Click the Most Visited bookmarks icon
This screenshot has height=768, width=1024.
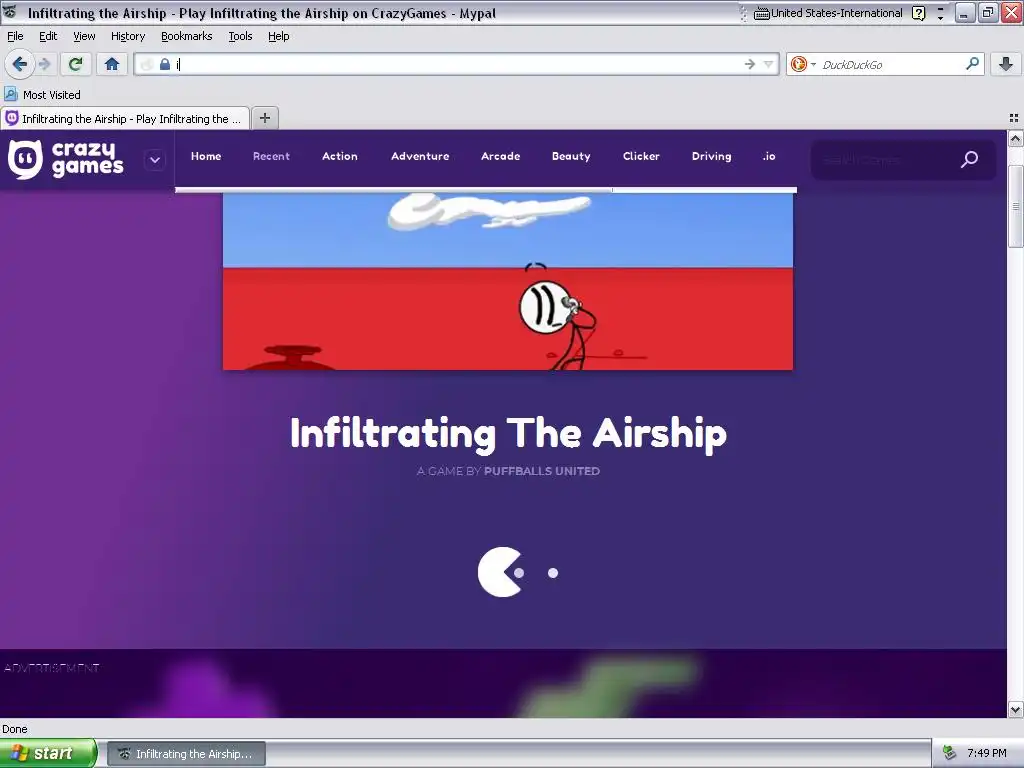point(10,94)
